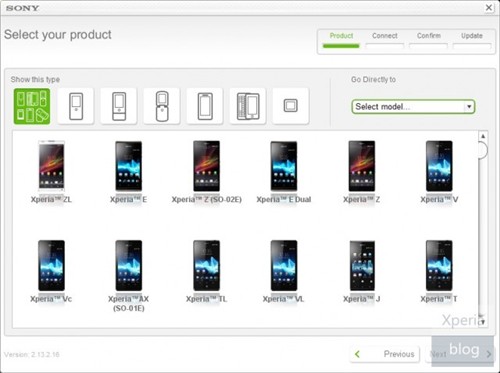
Task: Filter by flip clamshell phone type icon
Action: [x=162, y=106]
